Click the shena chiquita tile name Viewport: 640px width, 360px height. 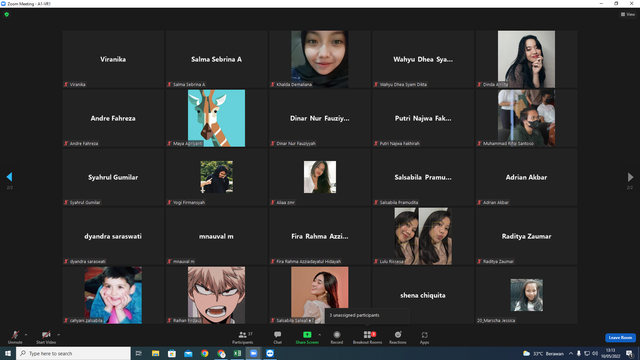pos(422,295)
